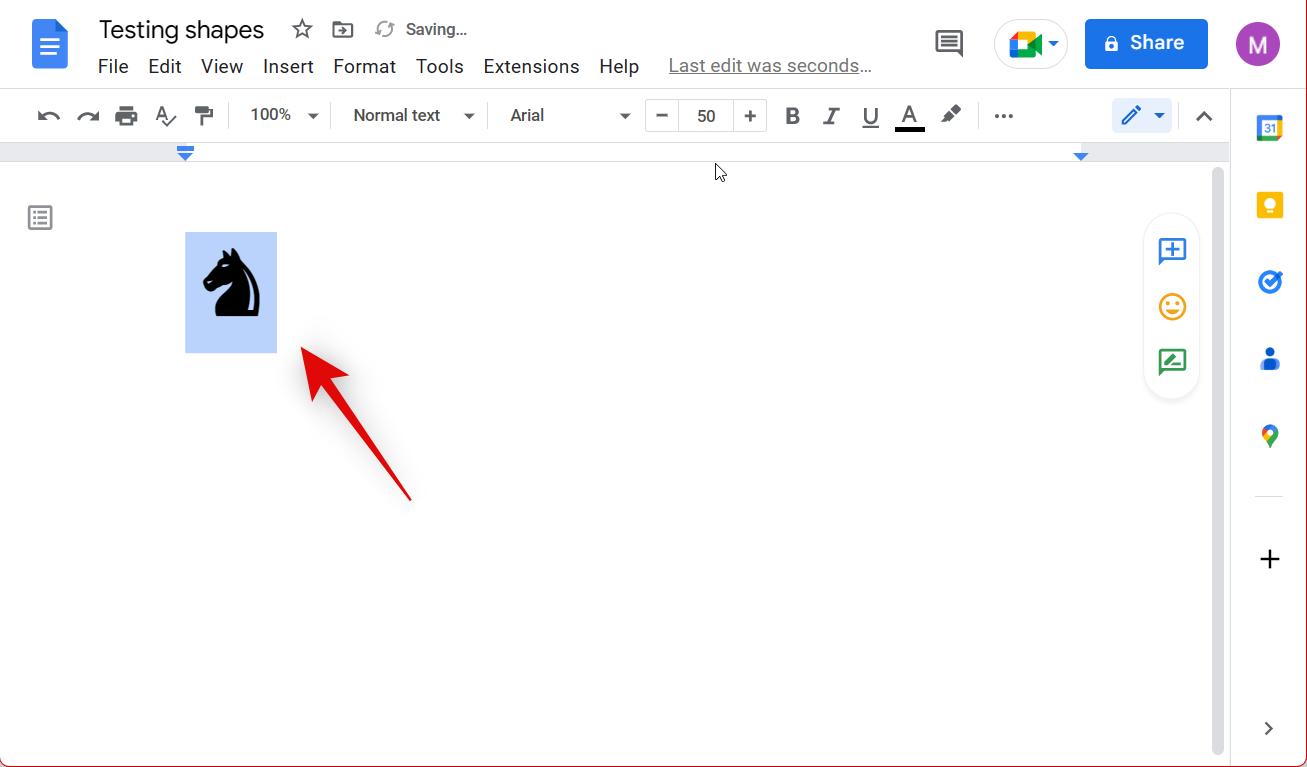Click the Suggest edits icon
Screen dimensions: 1307x767
pos(1172,361)
